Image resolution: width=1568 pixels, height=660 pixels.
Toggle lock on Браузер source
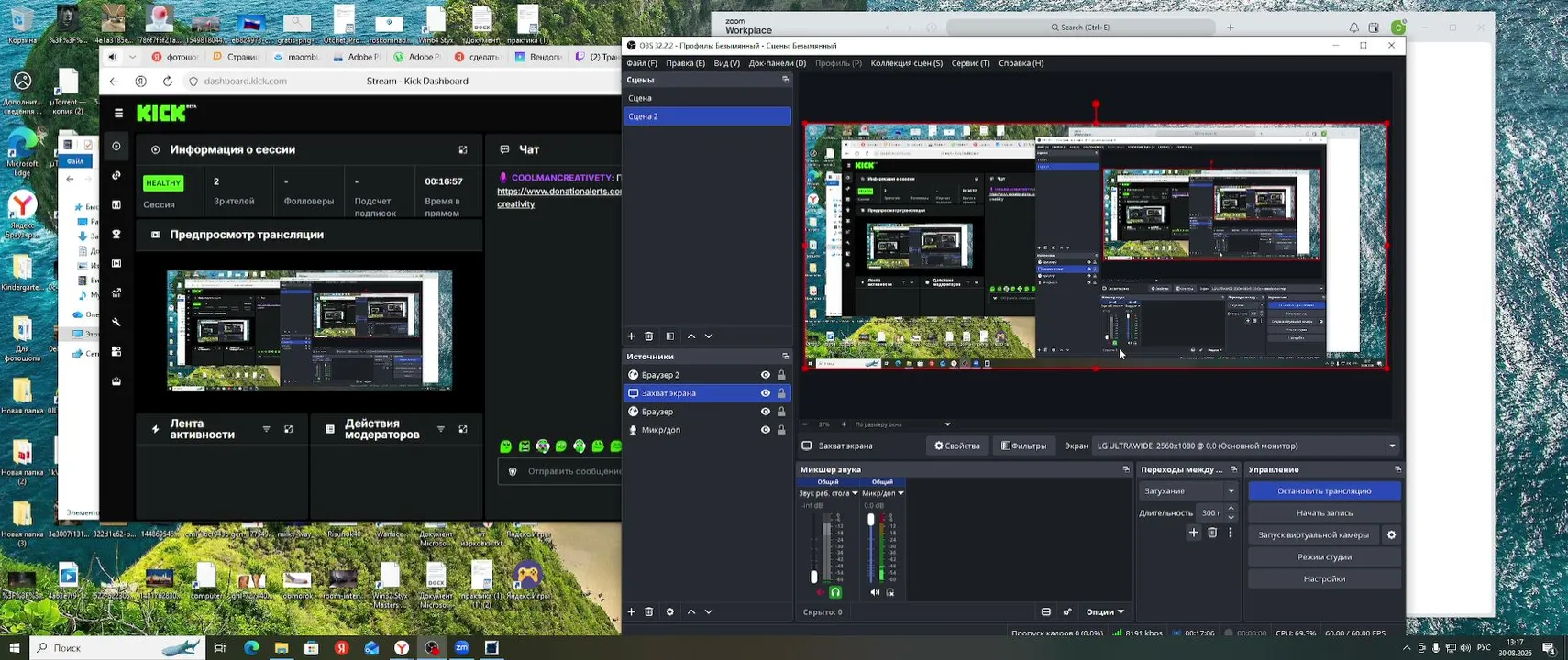coord(781,412)
